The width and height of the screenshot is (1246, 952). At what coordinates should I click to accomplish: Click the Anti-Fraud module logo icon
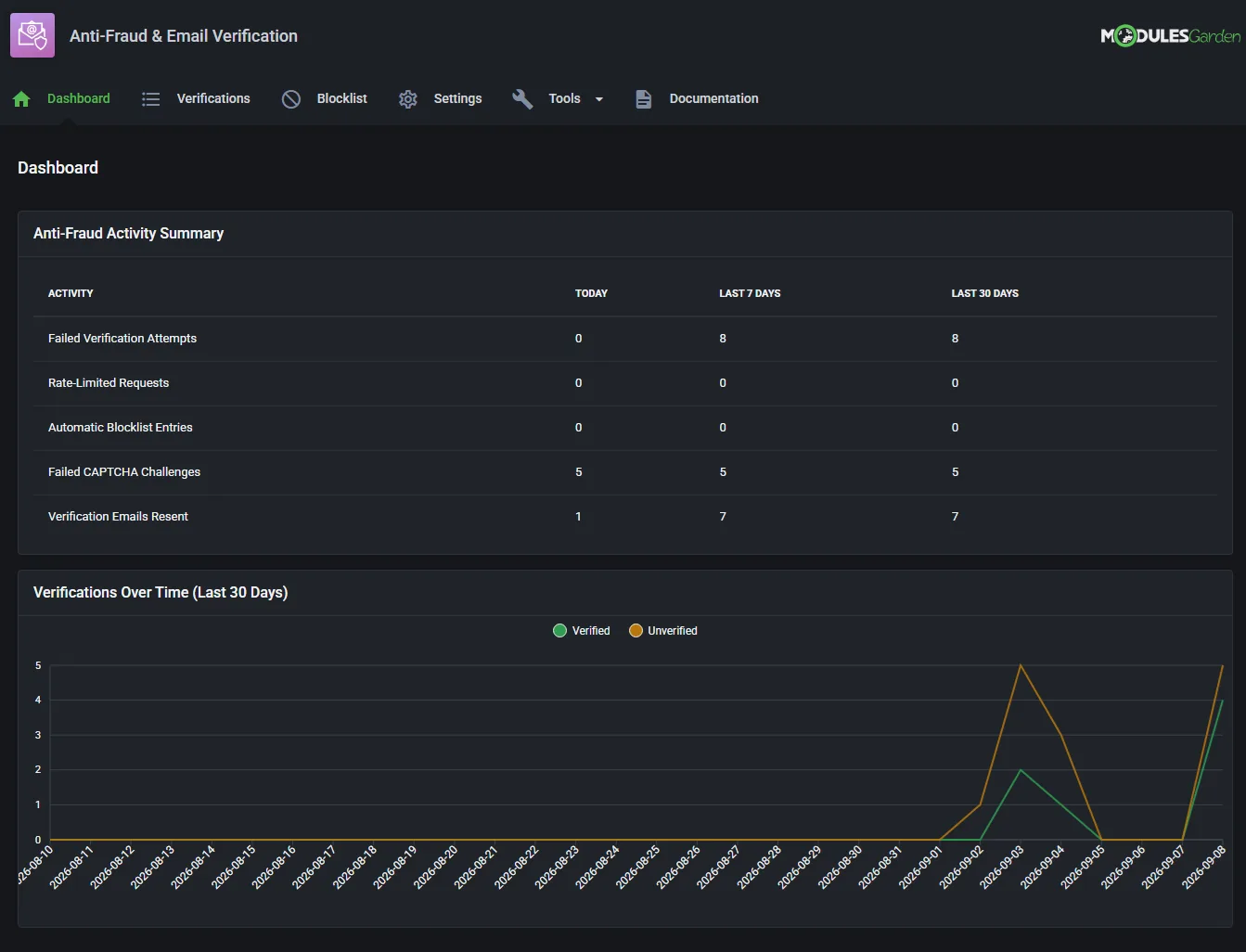(x=32, y=35)
